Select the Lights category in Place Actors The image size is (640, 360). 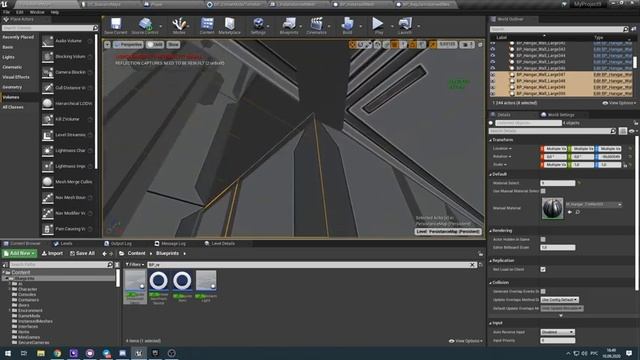click(9, 57)
